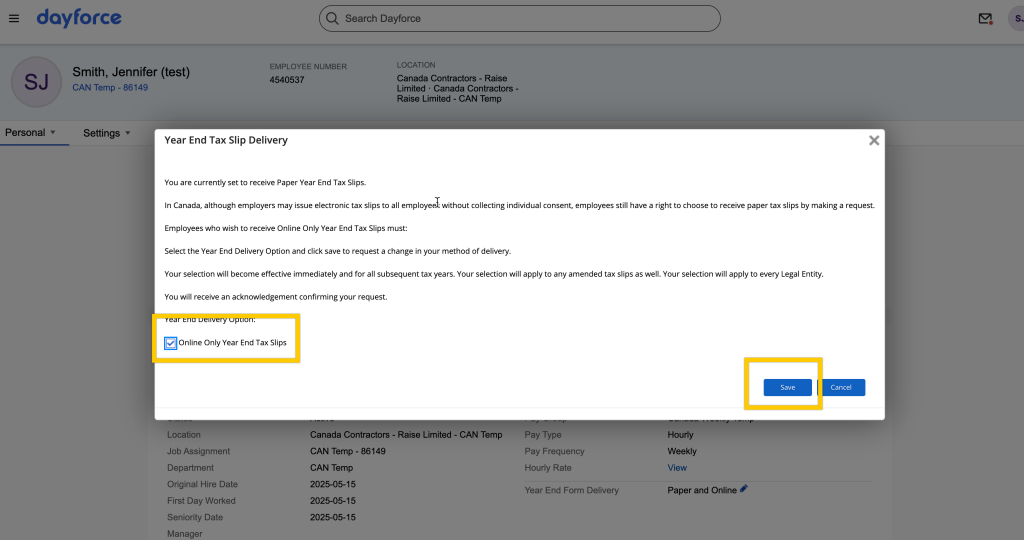The width and height of the screenshot is (1024, 540).
Task: Close the Year End Tax Slip Delivery dialog
Action: click(x=874, y=141)
